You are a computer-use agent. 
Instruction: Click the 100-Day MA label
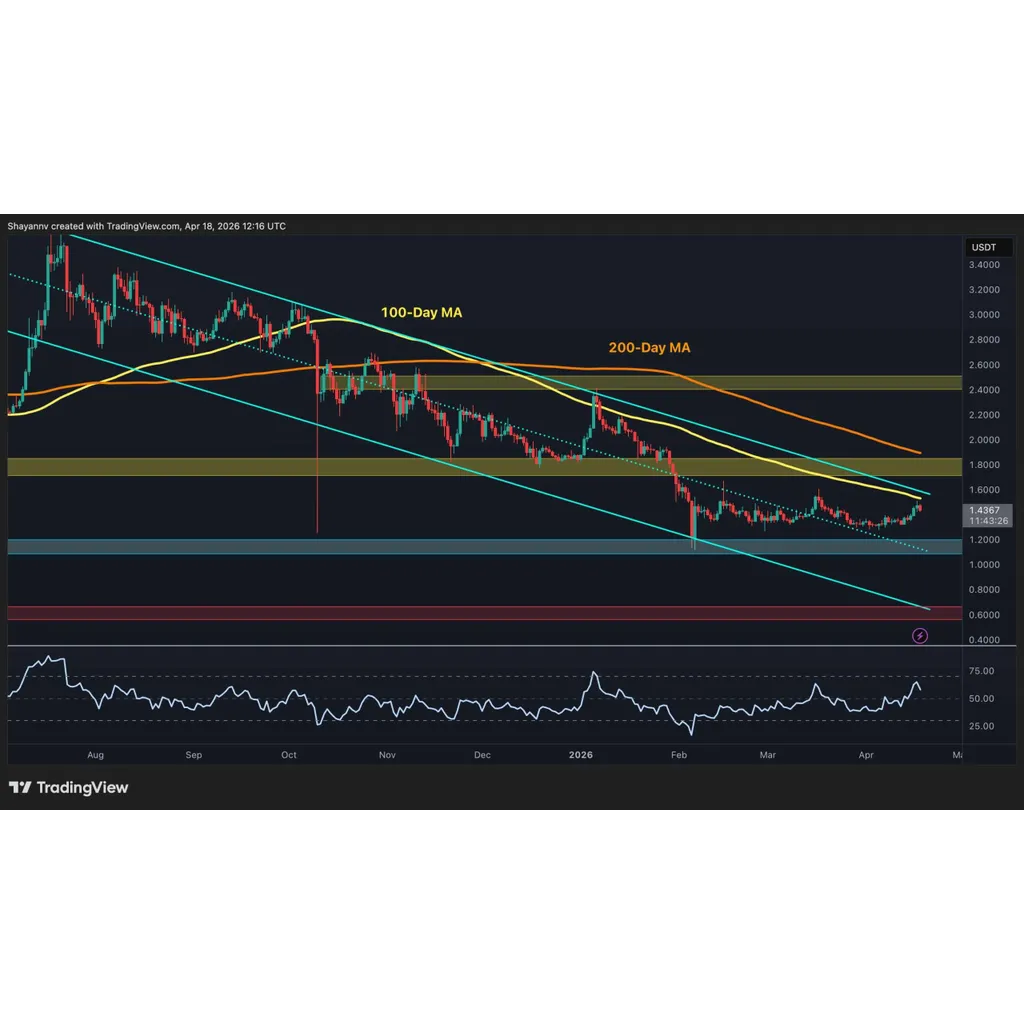coord(421,312)
